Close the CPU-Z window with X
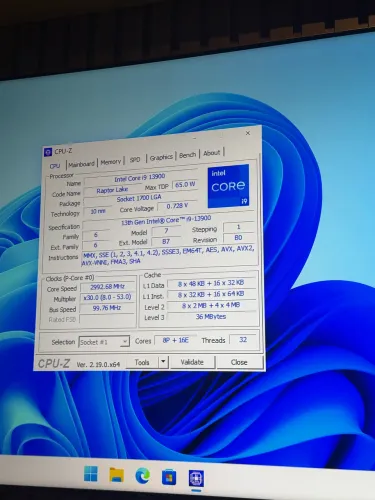The width and height of the screenshot is (375, 500). 248,133
